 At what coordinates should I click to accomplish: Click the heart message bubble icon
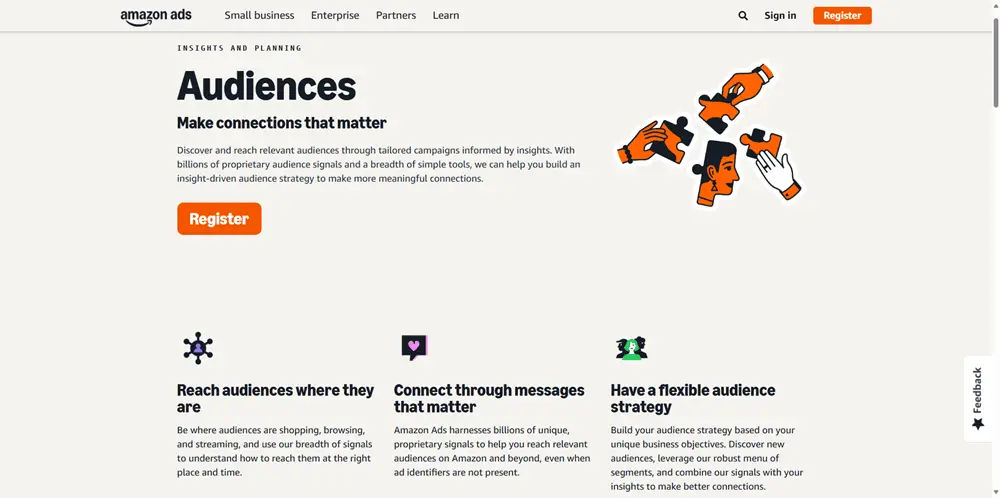(414, 347)
